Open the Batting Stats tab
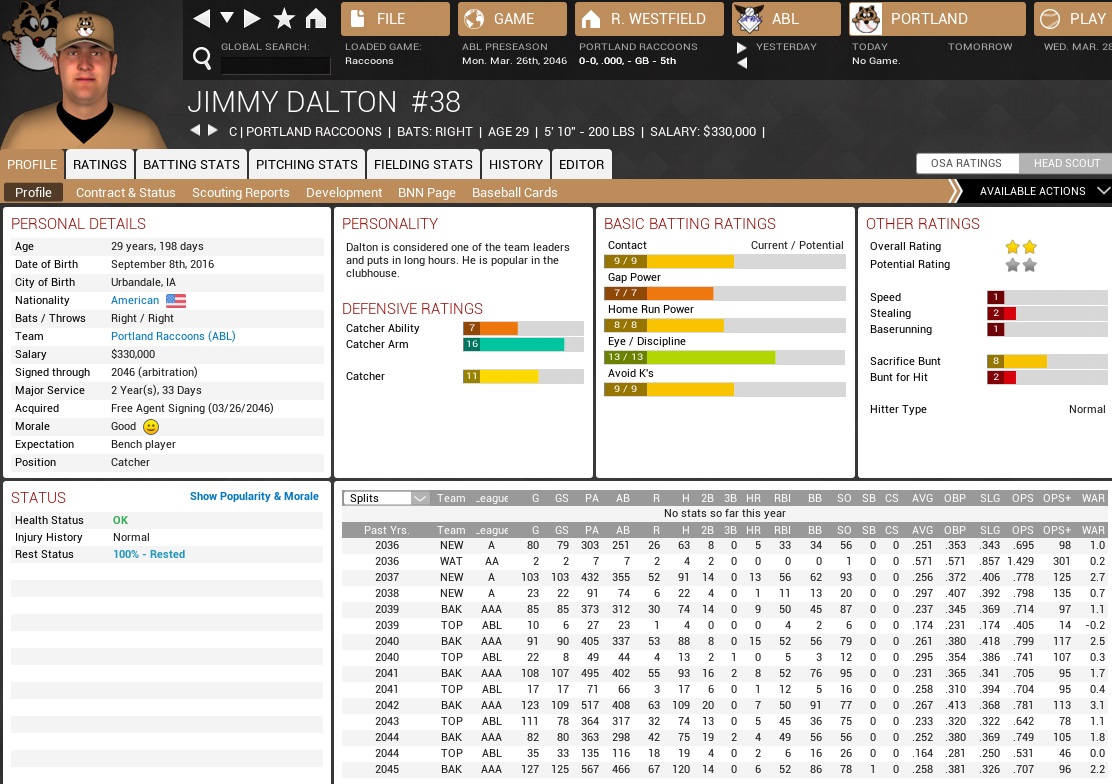The width and height of the screenshot is (1112, 784). (x=191, y=164)
